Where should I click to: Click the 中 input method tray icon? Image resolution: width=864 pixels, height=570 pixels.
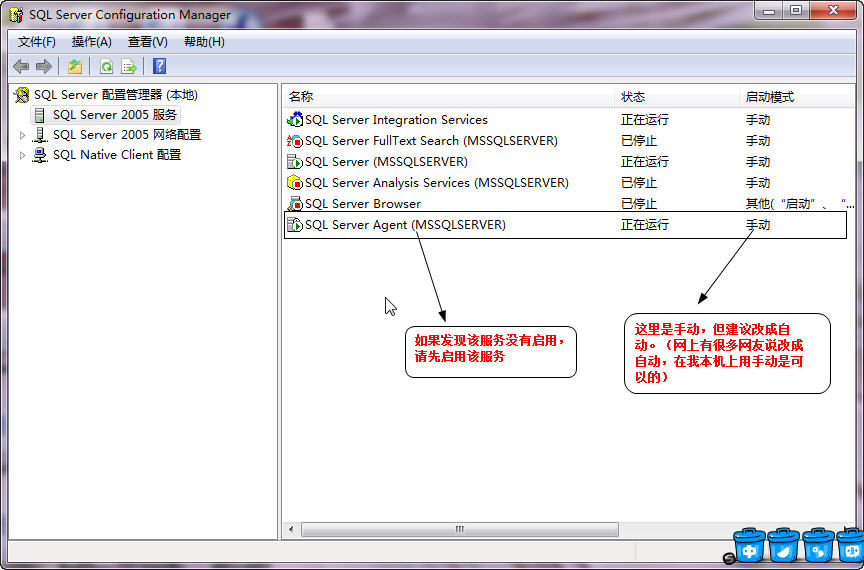pos(749,546)
